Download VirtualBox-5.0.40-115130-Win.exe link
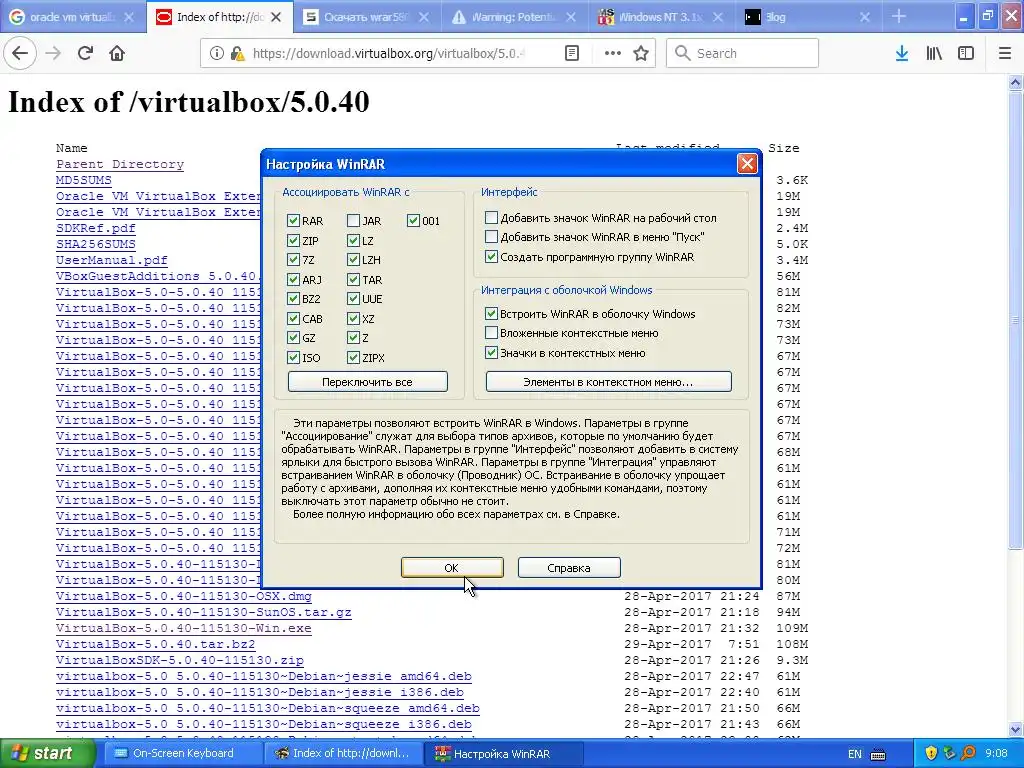The image size is (1024, 768). tap(184, 628)
